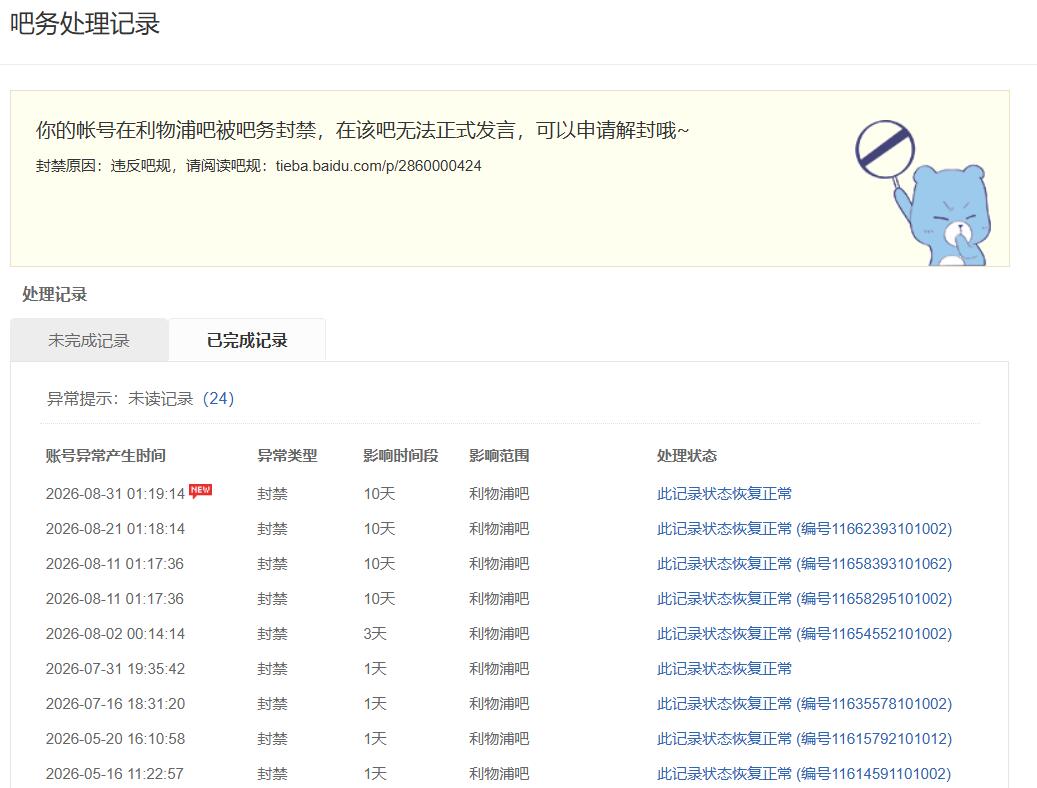This screenshot has width=1037, height=788.
Task: Open record link 编号11635578101002
Action: (804, 704)
